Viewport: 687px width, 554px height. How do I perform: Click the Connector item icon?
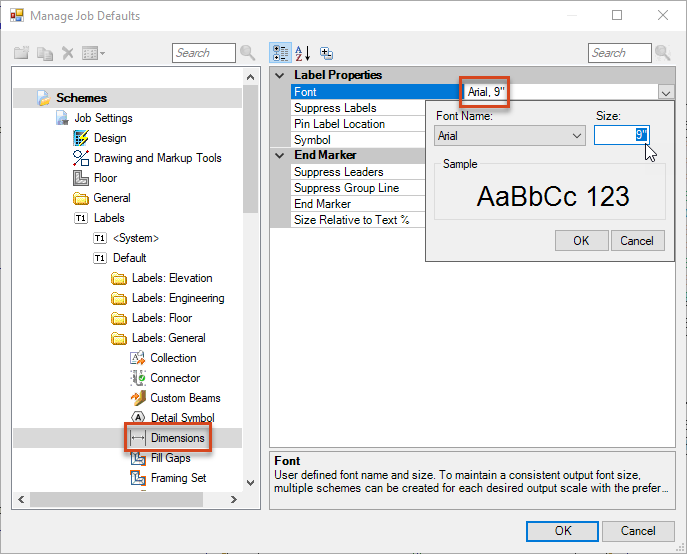point(138,378)
